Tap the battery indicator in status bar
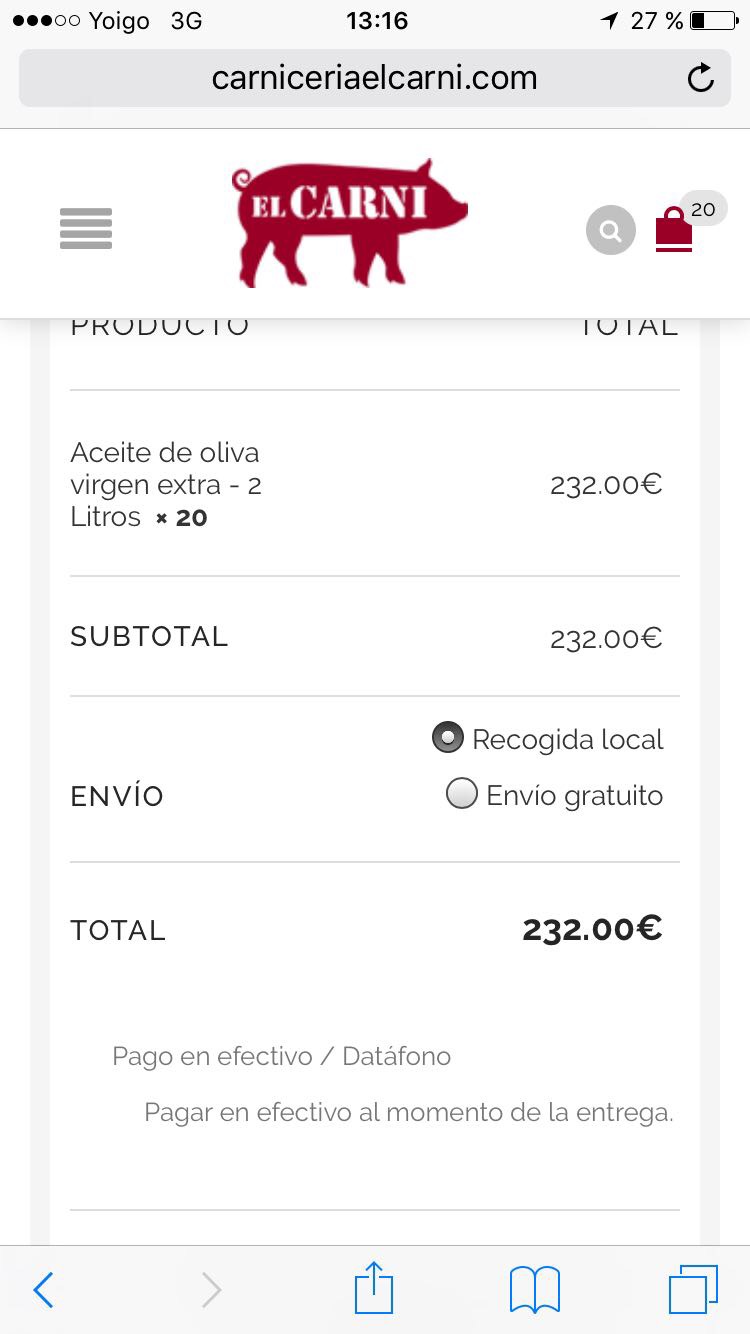This screenshot has width=750, height=1334. pos(712,21)
